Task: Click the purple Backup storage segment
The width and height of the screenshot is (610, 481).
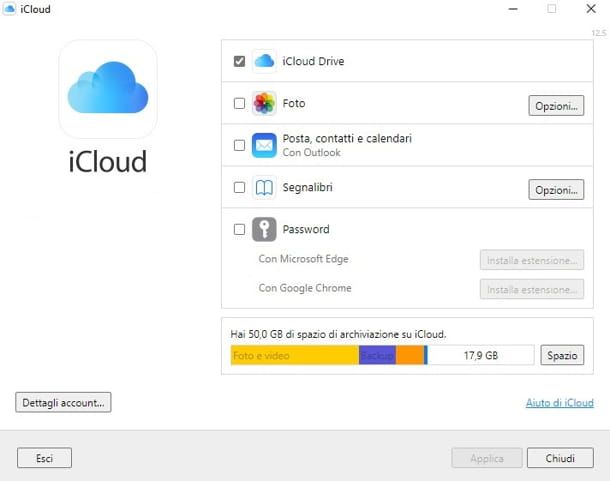Action: pos(377,355)
